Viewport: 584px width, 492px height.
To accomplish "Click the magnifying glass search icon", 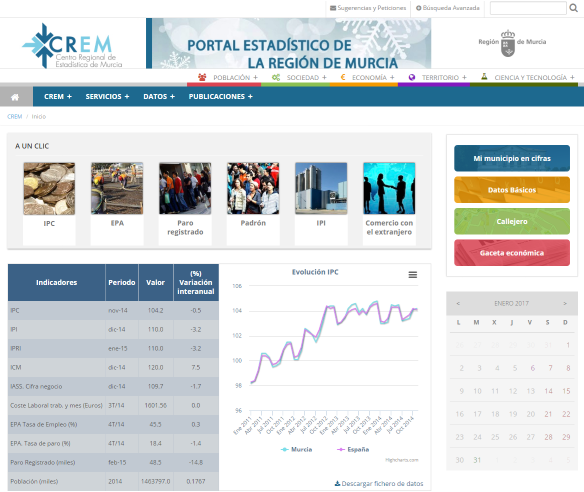I will click(x=573, y=8).
